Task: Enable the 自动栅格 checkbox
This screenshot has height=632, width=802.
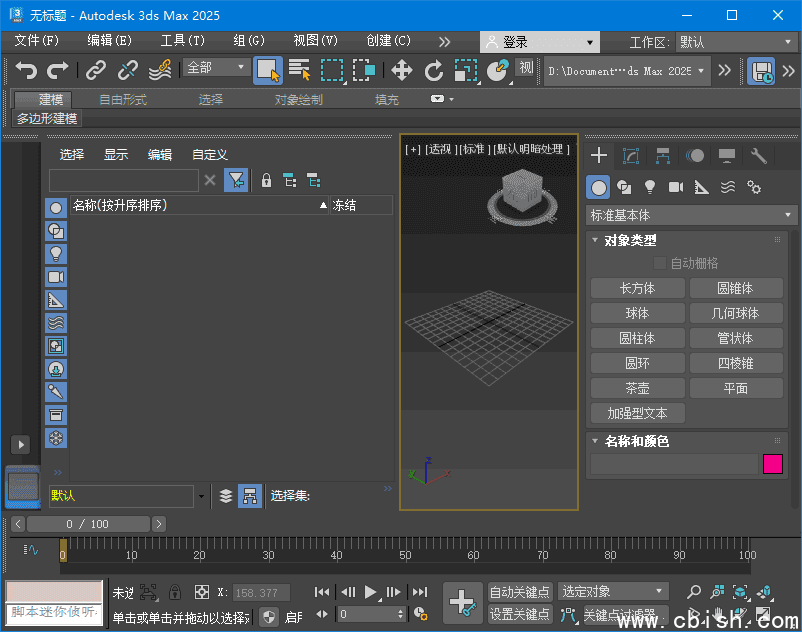Action: pos(658,262)
